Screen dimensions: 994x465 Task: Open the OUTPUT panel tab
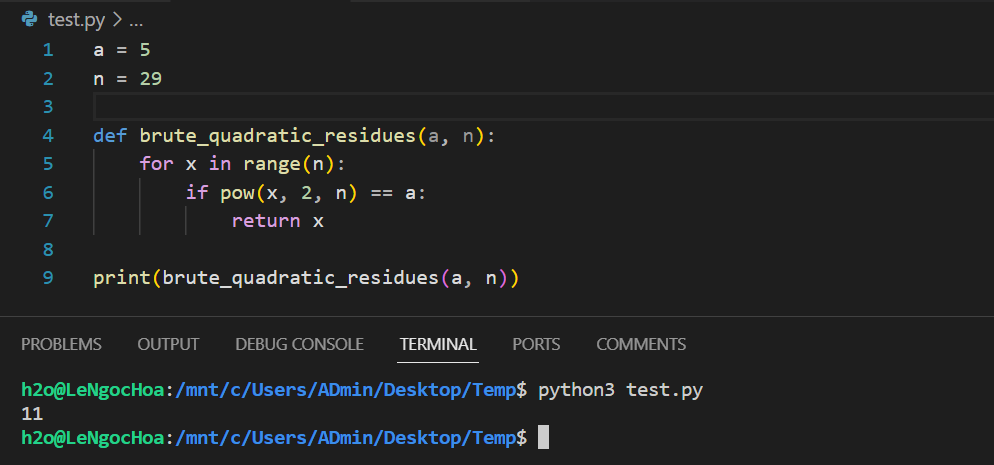tap(168, 344)
